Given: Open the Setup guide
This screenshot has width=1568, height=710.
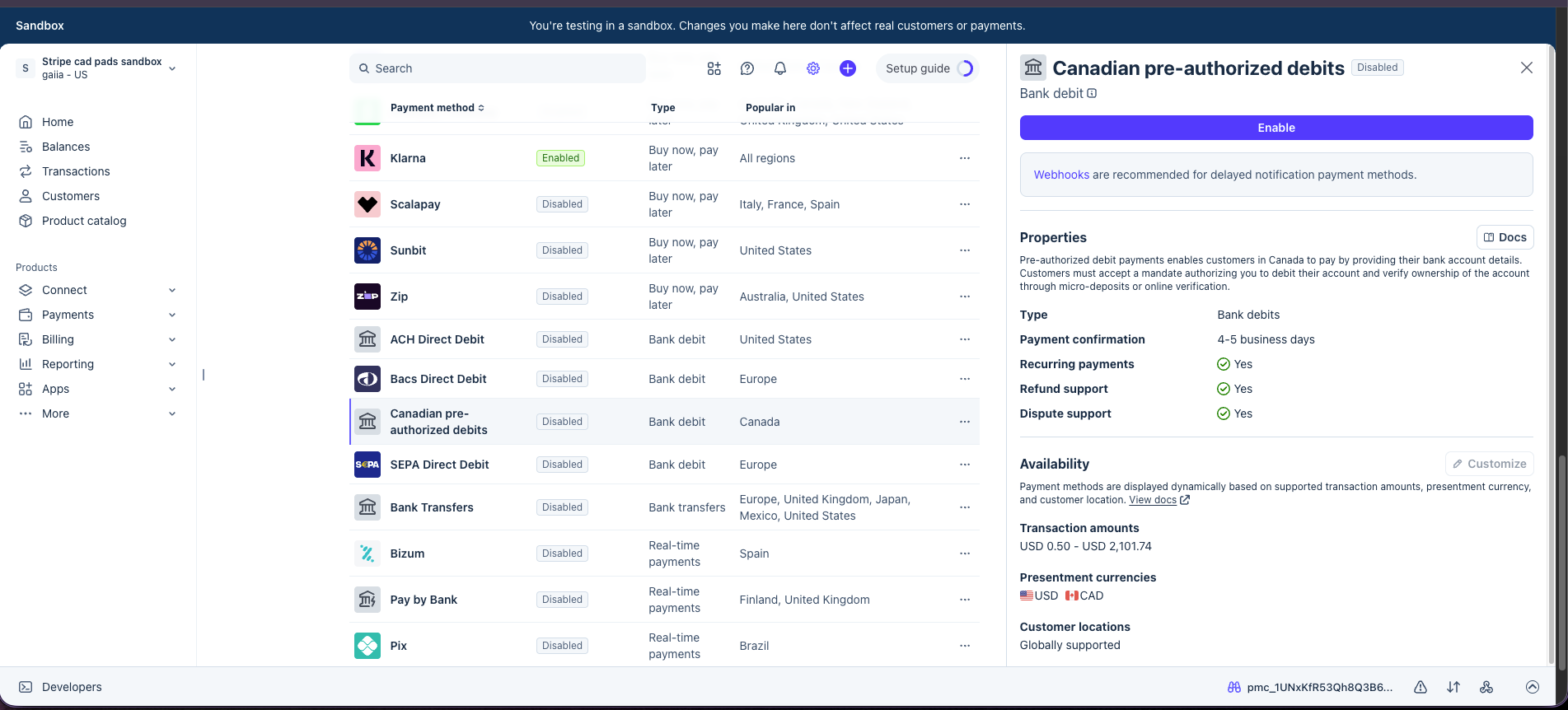Looking at the screenshot, I should tap(929, 68).
